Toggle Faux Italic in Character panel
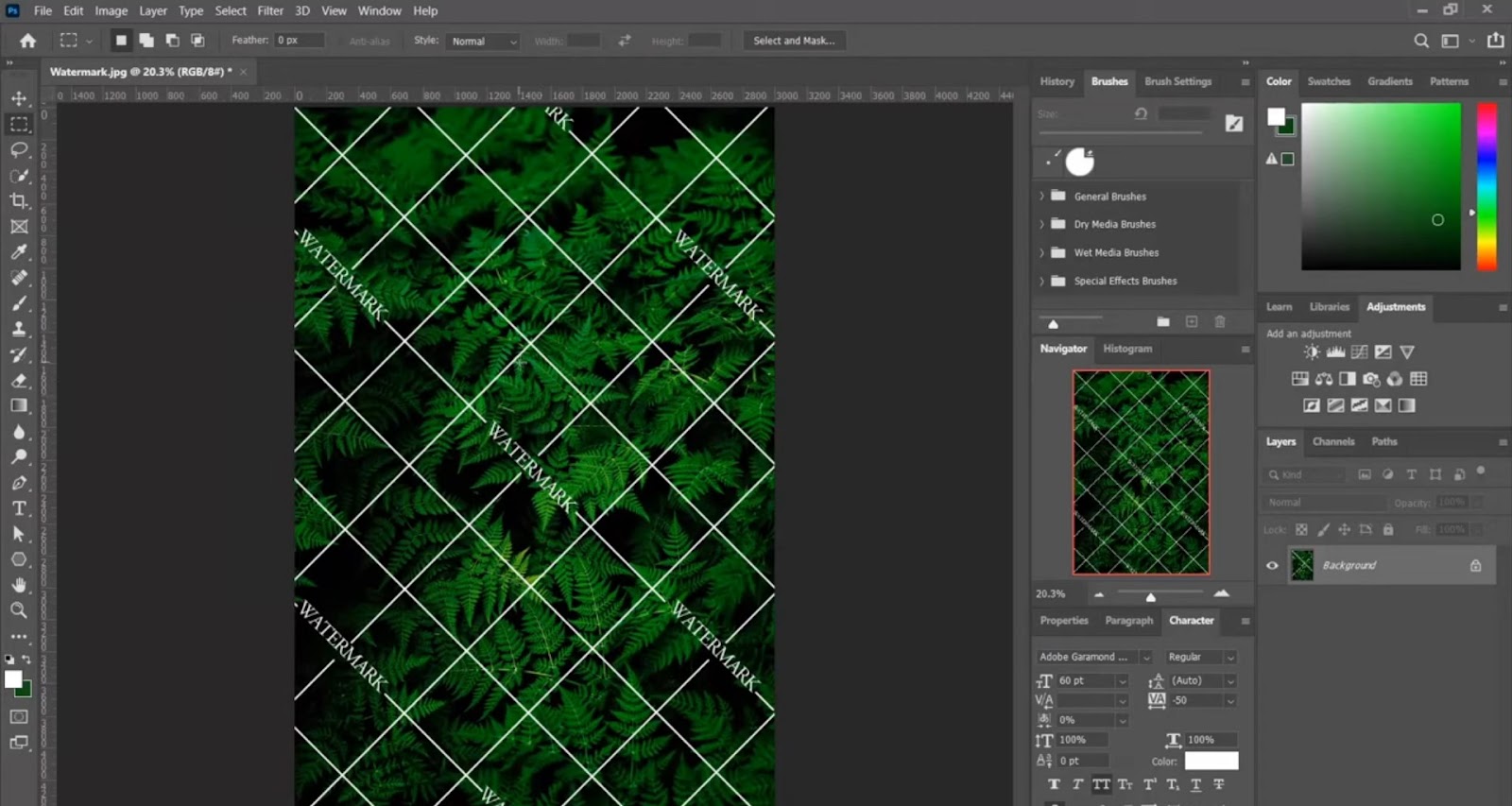1512x806 pixels. [x=1077, y=784]
